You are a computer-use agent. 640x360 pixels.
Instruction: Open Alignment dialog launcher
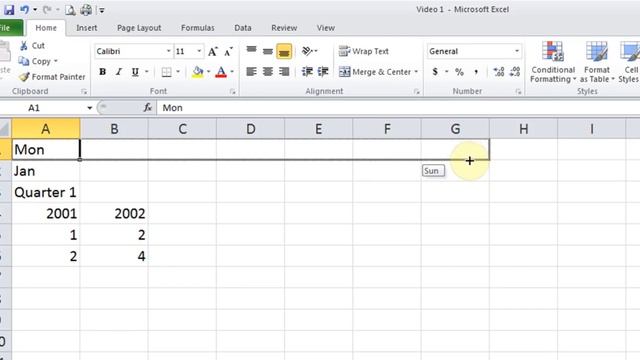click(x=417, y=91)
